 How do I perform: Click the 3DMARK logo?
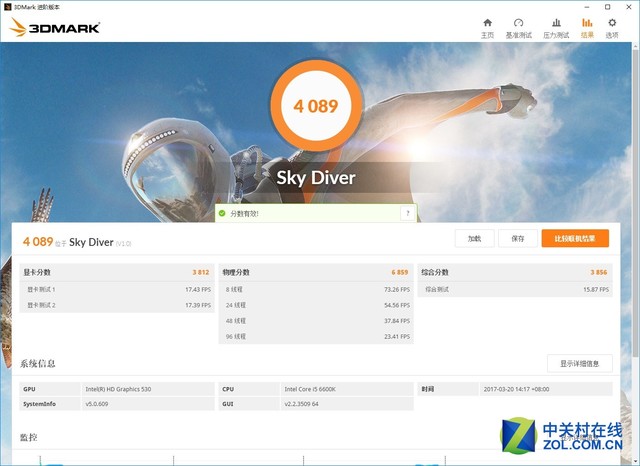tap(55, 27)
